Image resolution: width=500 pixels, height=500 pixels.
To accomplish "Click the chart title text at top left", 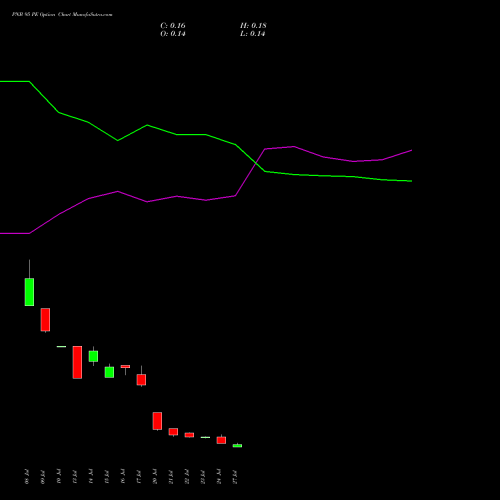I will click(x=62, y=14).
